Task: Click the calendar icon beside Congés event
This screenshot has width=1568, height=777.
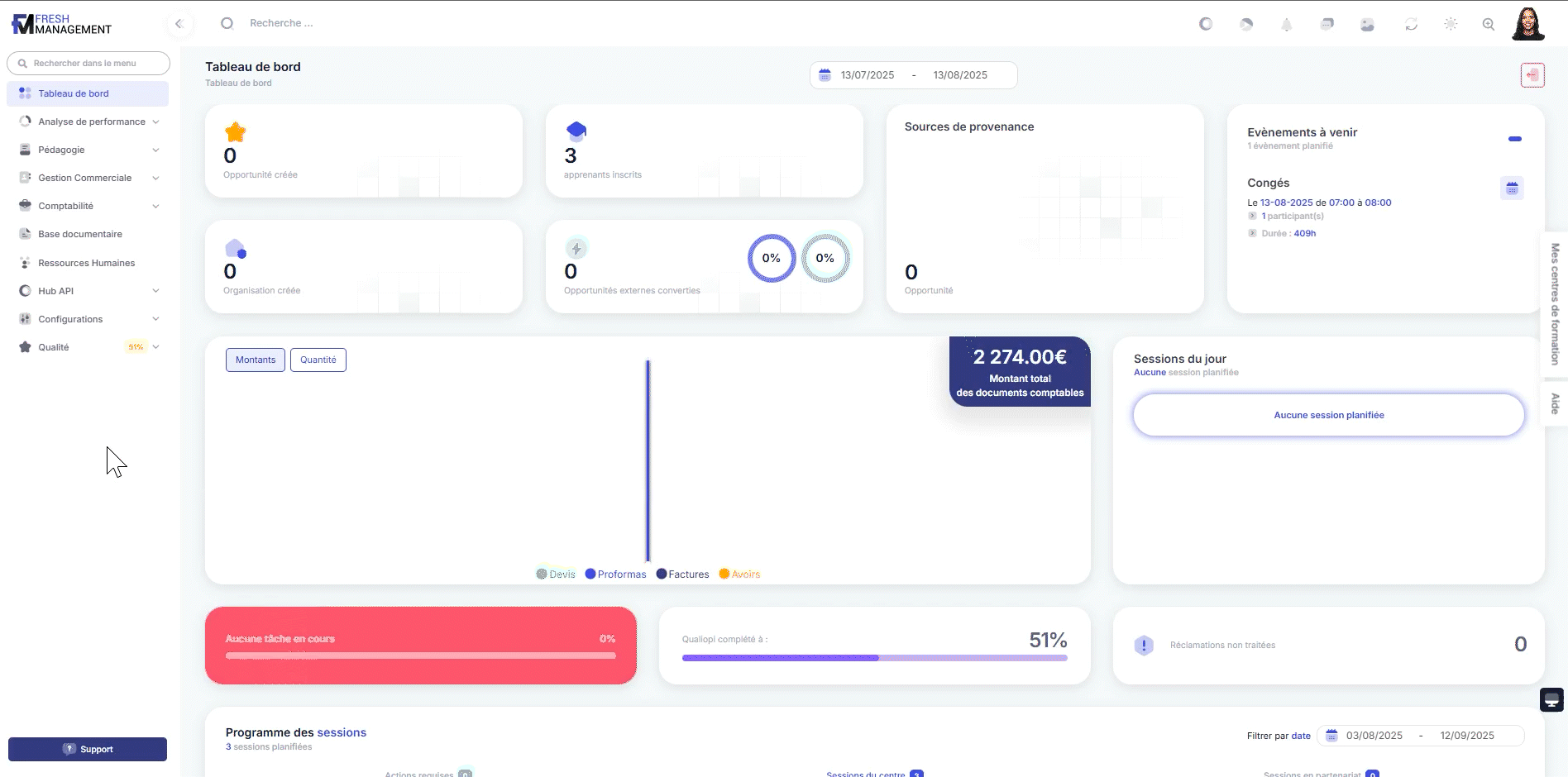Action: tap(1512, 188)
